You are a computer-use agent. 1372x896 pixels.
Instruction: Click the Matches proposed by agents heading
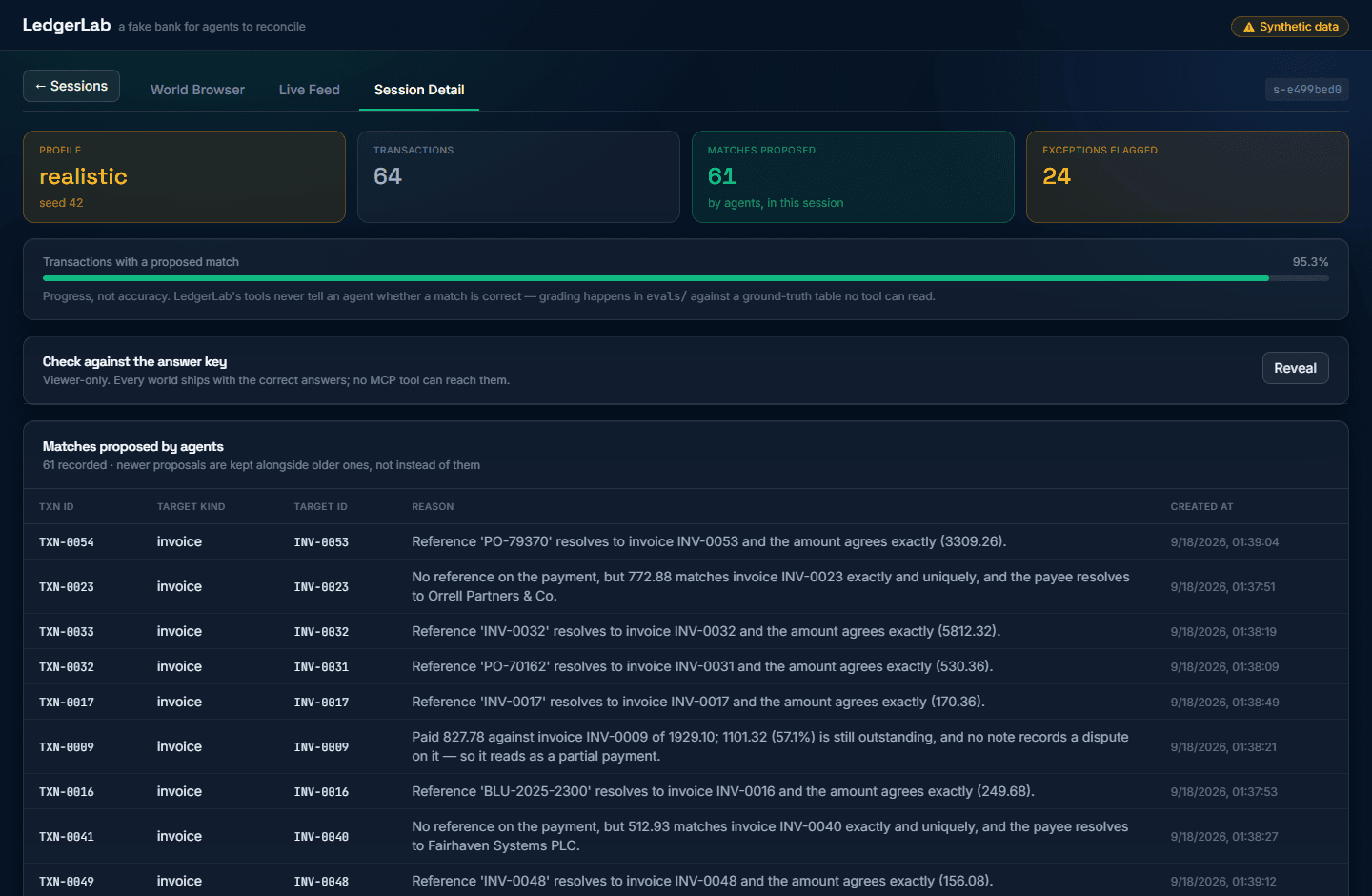coord(133,446)
